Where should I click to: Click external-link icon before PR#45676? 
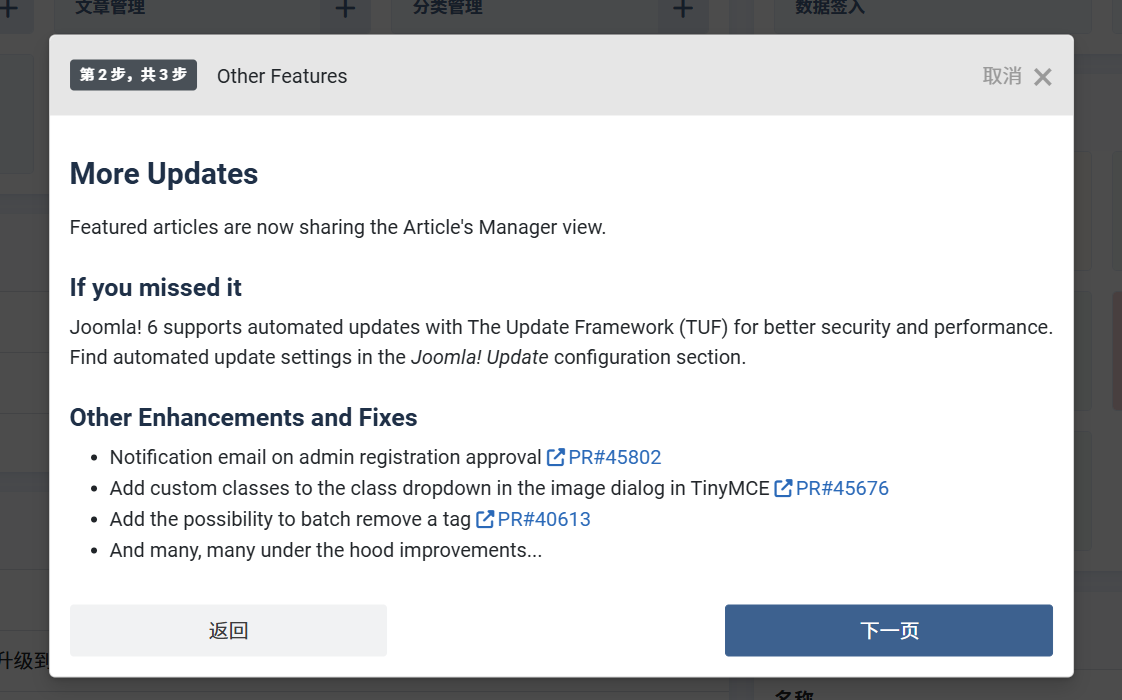(784, 489)
